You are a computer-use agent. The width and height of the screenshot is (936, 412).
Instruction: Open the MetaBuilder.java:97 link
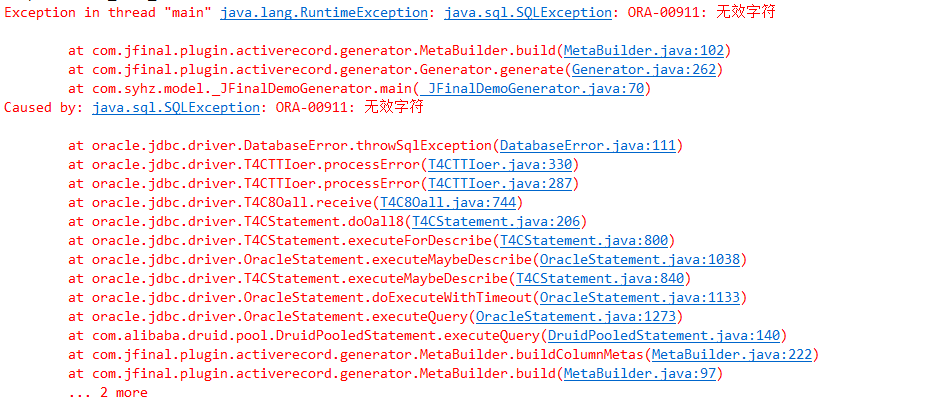[639, 374]
